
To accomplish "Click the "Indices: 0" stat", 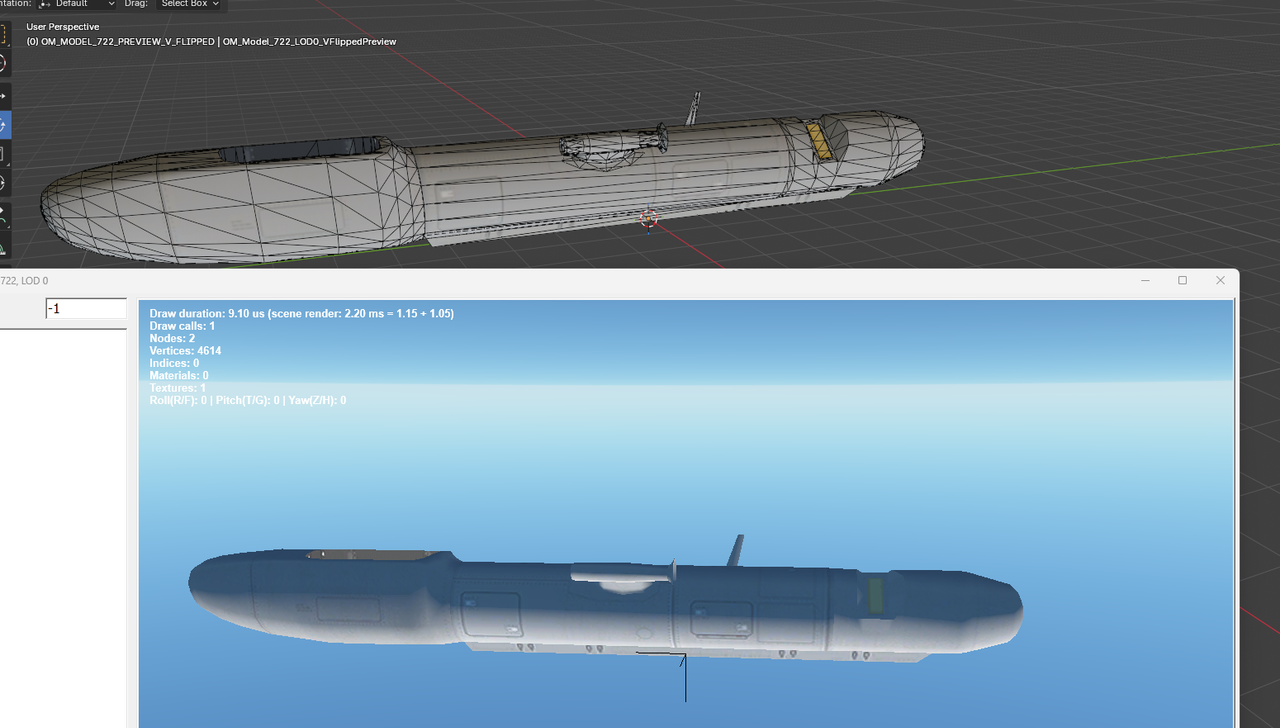I will pos(175,363).
